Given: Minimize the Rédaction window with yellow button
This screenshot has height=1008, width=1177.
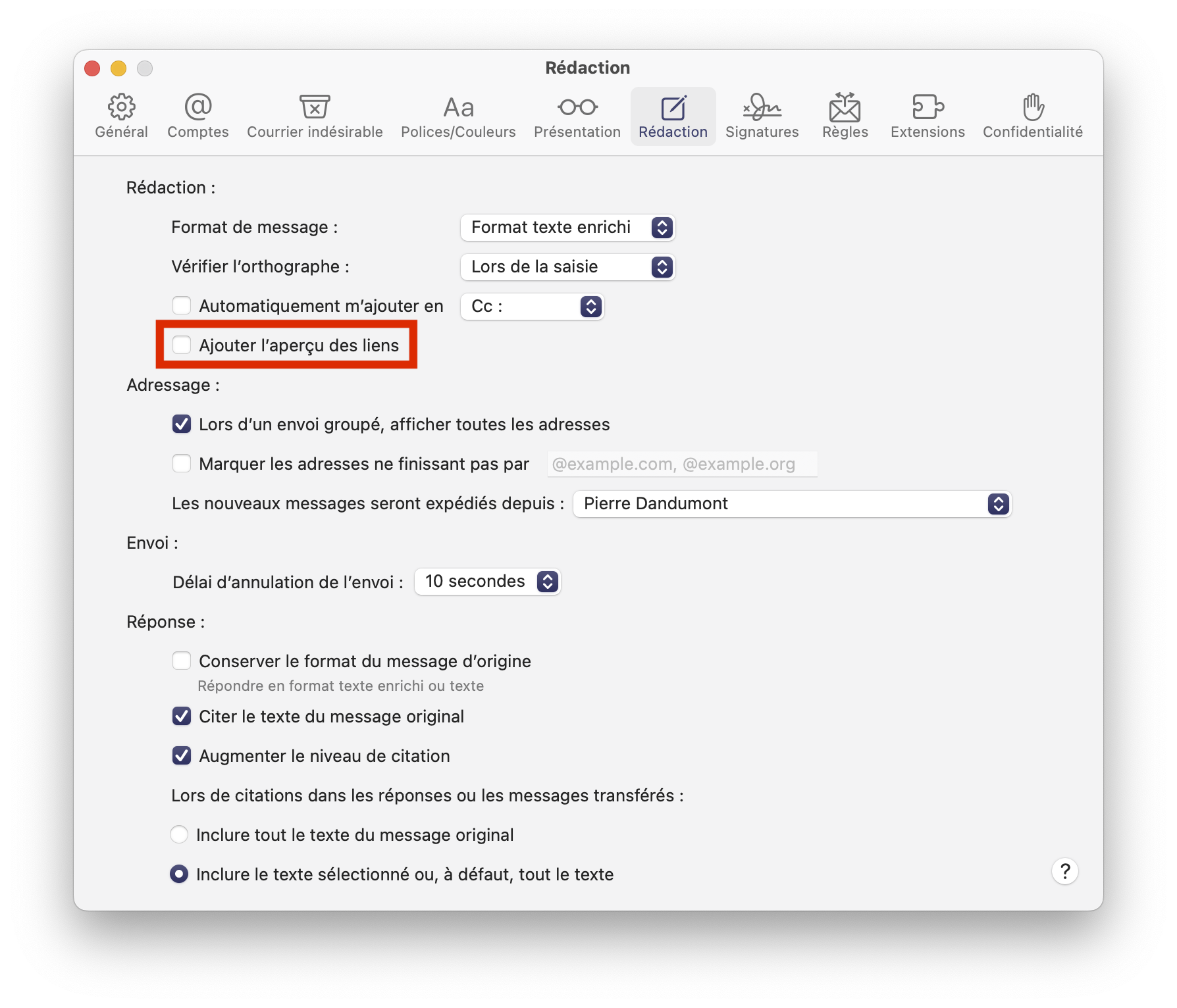Looking at the screenshot, I should tap(118, 68).
